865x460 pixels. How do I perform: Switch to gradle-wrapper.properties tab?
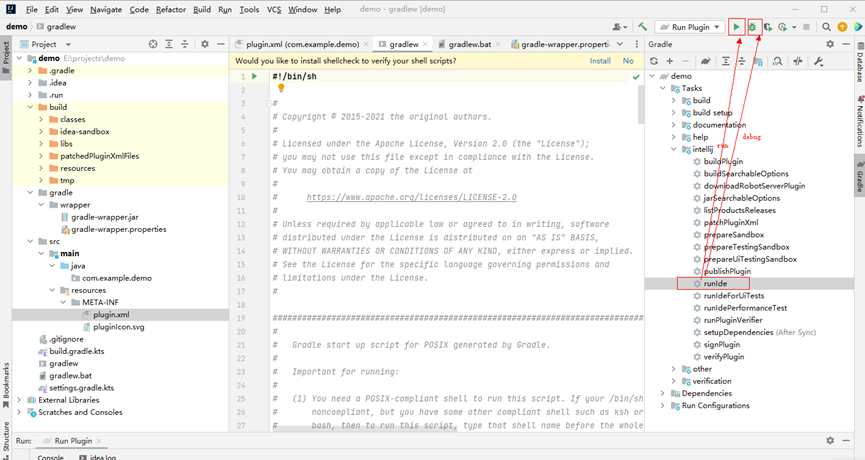[560, 44]
